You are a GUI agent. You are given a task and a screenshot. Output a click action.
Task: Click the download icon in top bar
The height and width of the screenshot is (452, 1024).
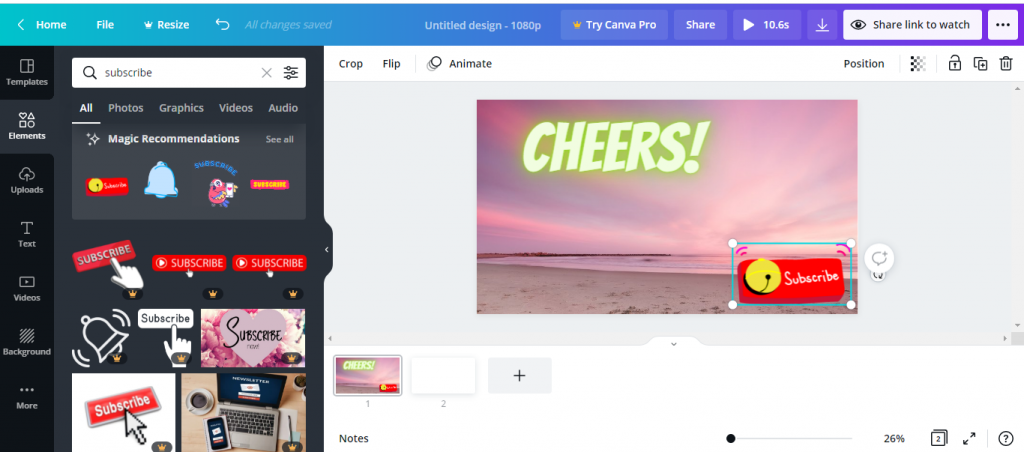click(822, 25)
